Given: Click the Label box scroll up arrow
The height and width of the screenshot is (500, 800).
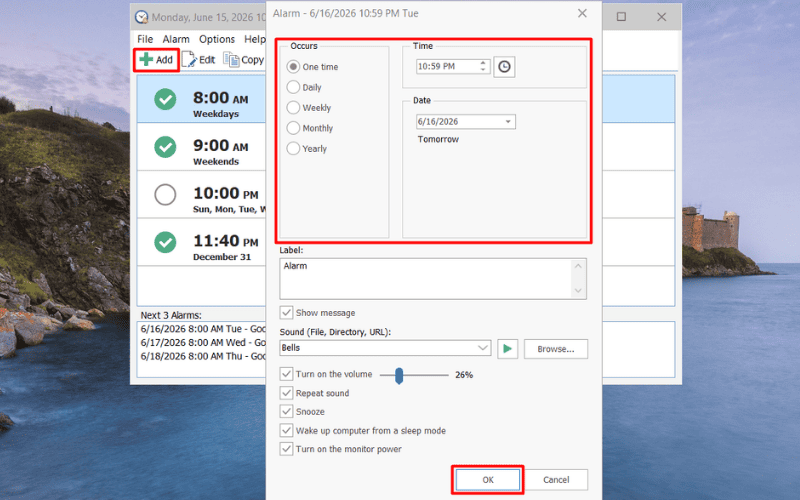Looking at the screenshot, I should (578, 266).
